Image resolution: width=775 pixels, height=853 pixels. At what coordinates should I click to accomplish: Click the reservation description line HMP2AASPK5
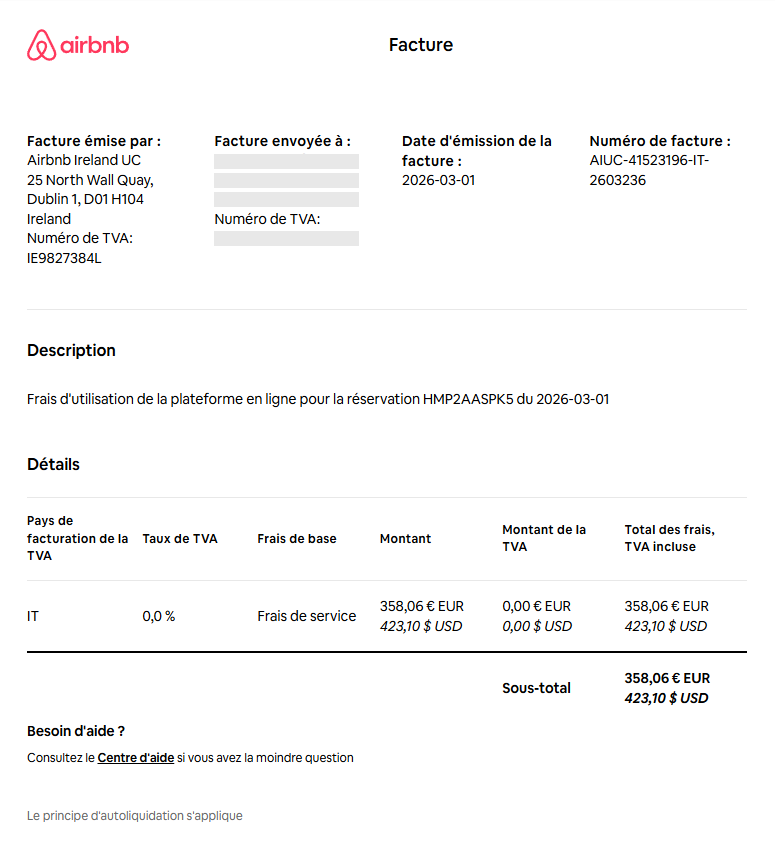318,399
